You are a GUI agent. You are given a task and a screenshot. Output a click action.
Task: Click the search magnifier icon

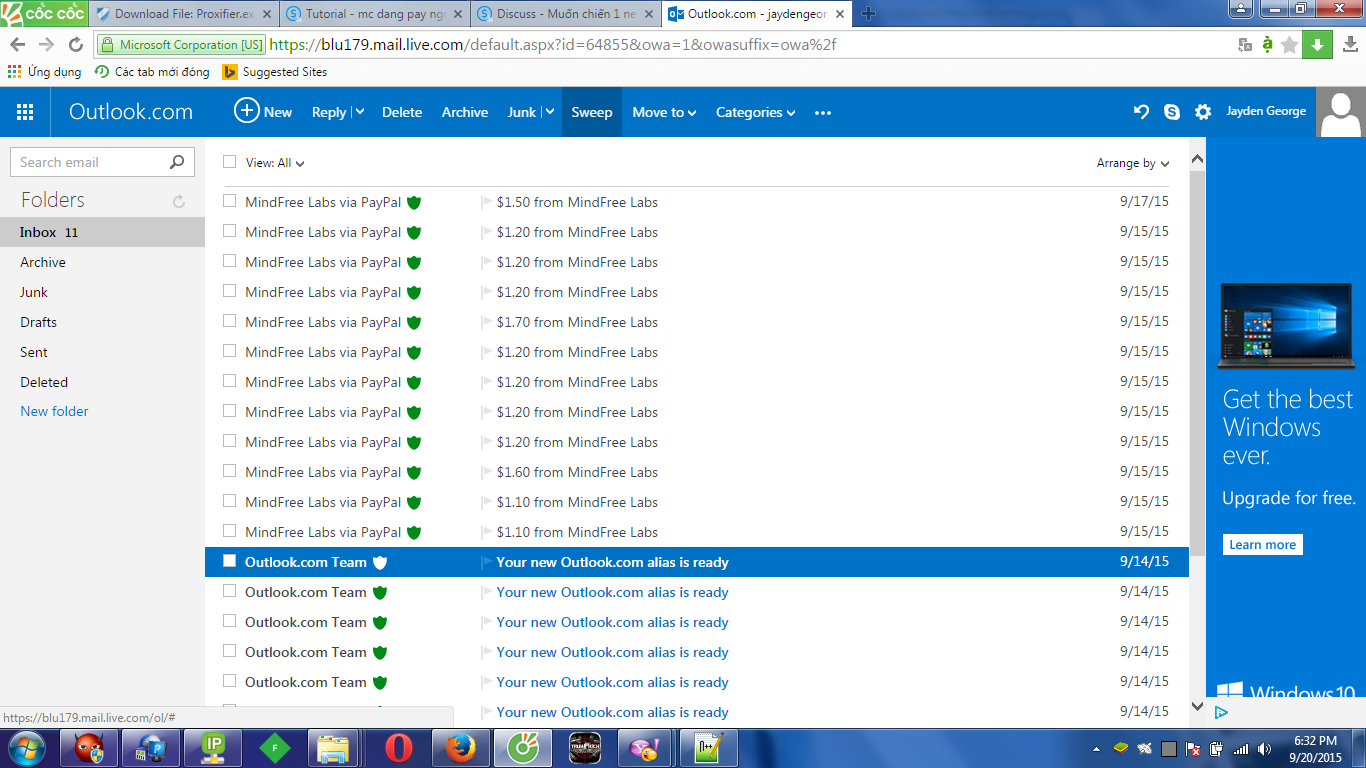177,162
